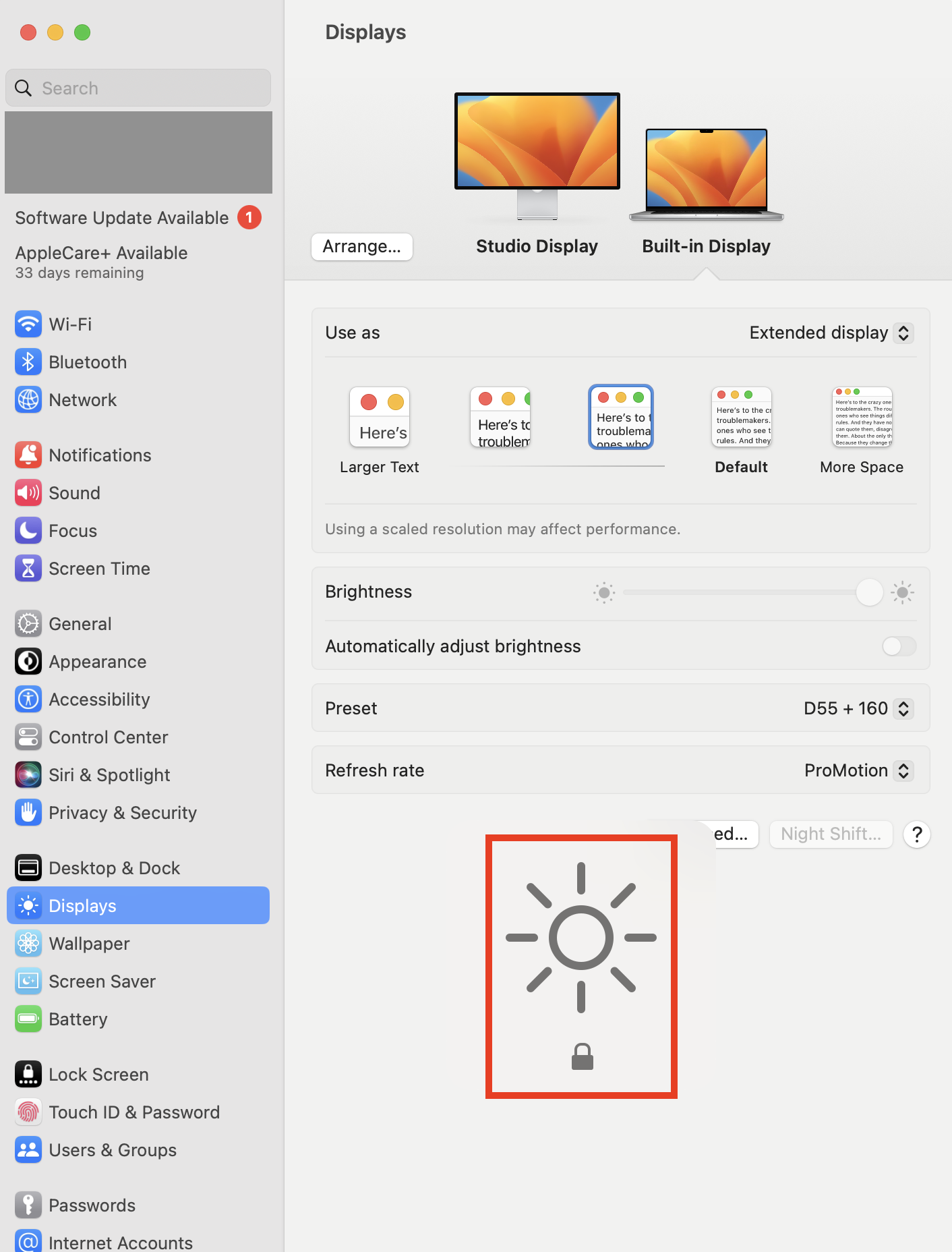Click the Touch ID fingerprint icon
952x1252 pixels.
point(28,1112)
